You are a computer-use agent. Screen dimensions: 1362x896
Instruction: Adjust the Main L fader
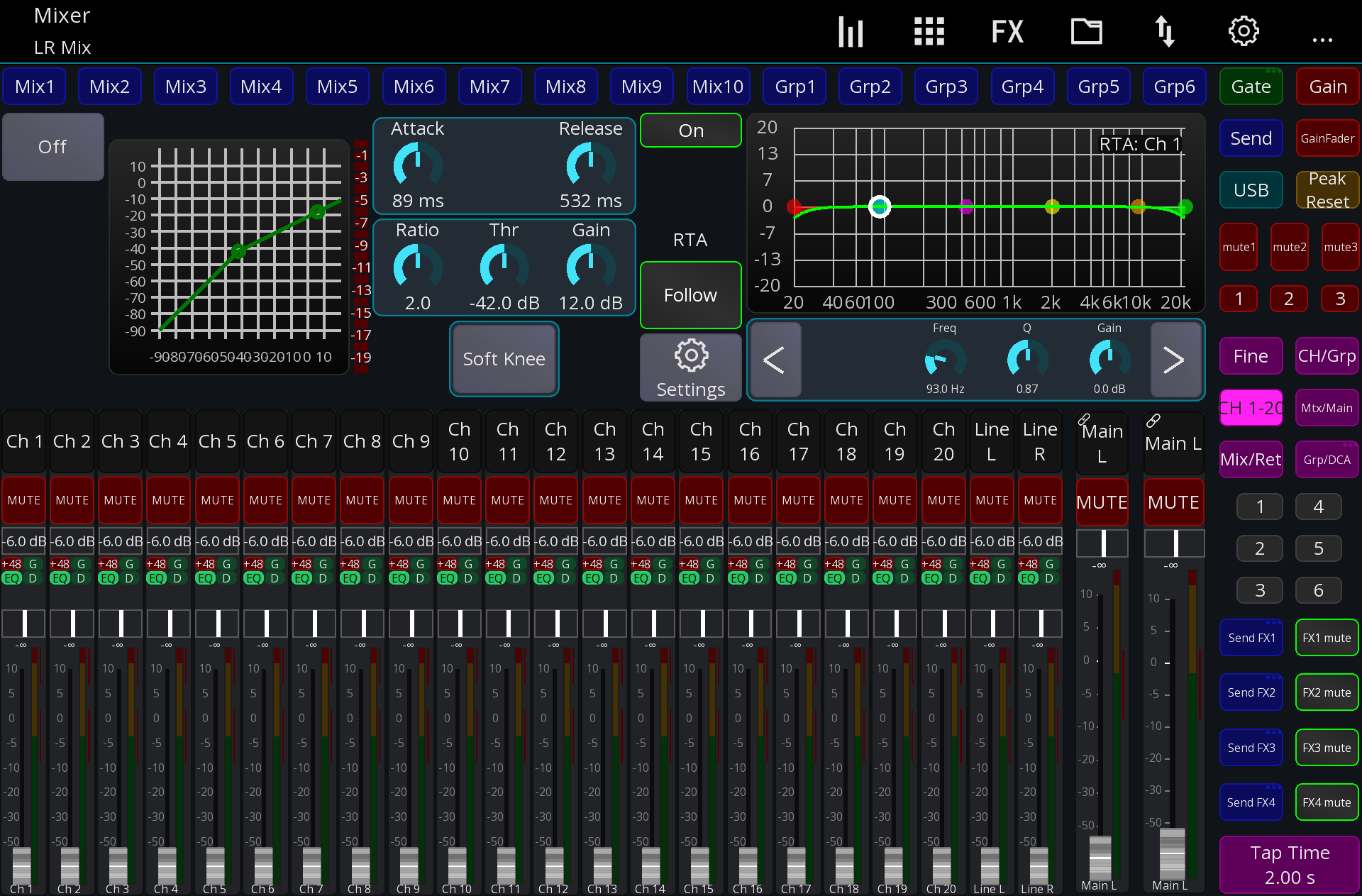[1100, 858]
